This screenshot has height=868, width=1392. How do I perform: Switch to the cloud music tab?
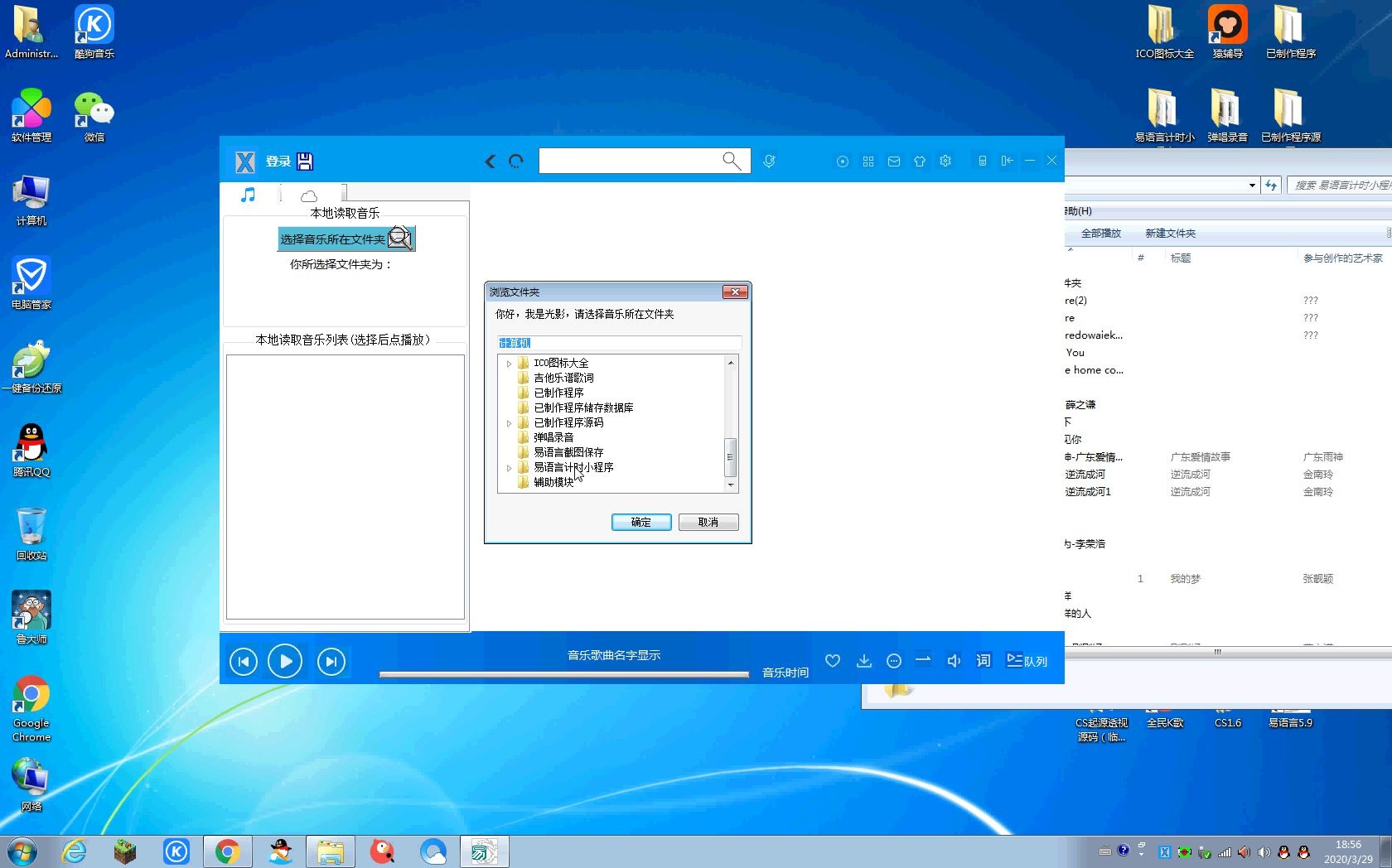tap(308, 195)
